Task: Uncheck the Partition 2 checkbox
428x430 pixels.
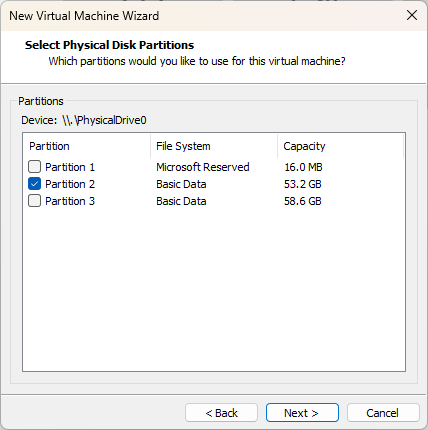Action: 35,184
